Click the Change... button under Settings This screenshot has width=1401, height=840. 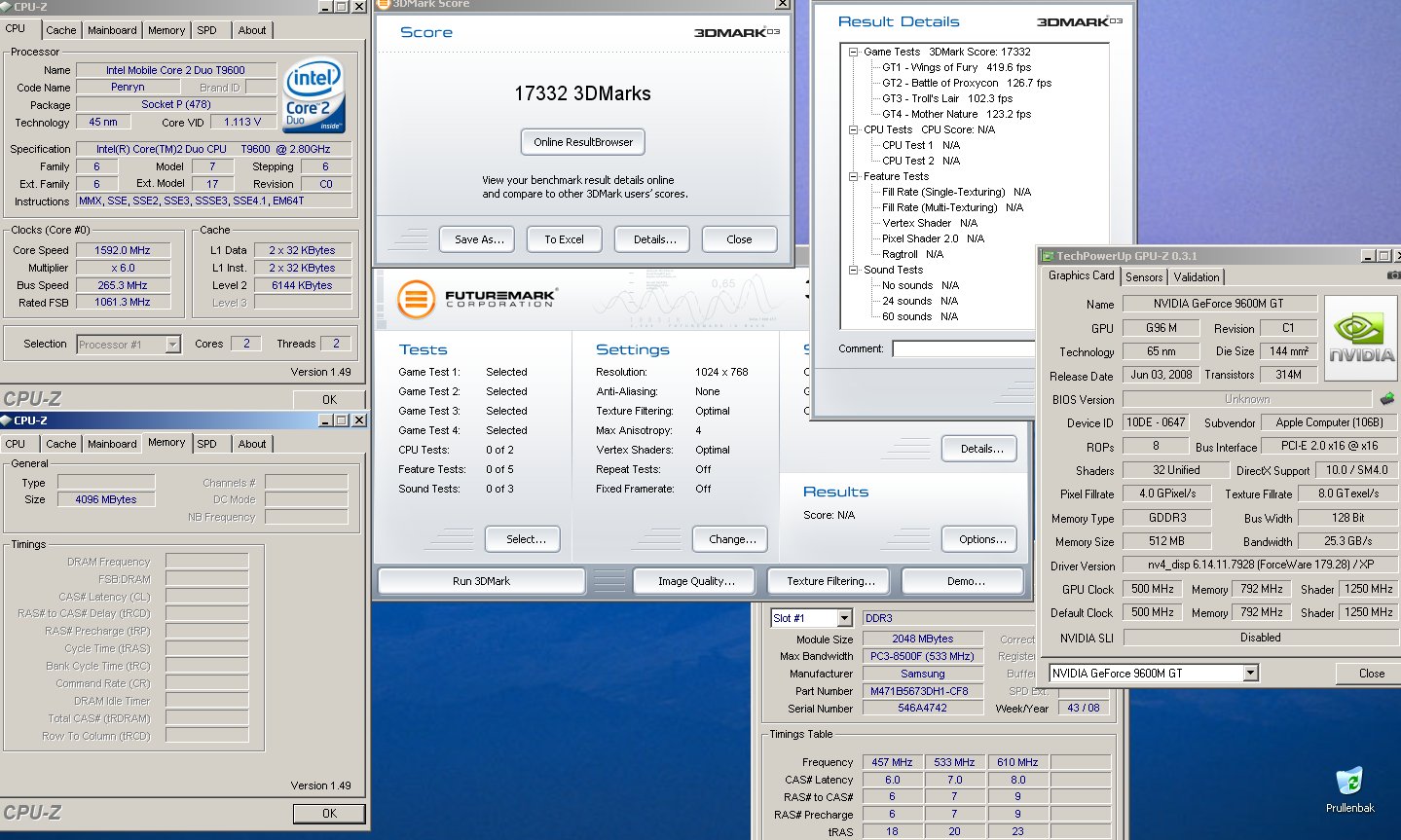(732, 539)
